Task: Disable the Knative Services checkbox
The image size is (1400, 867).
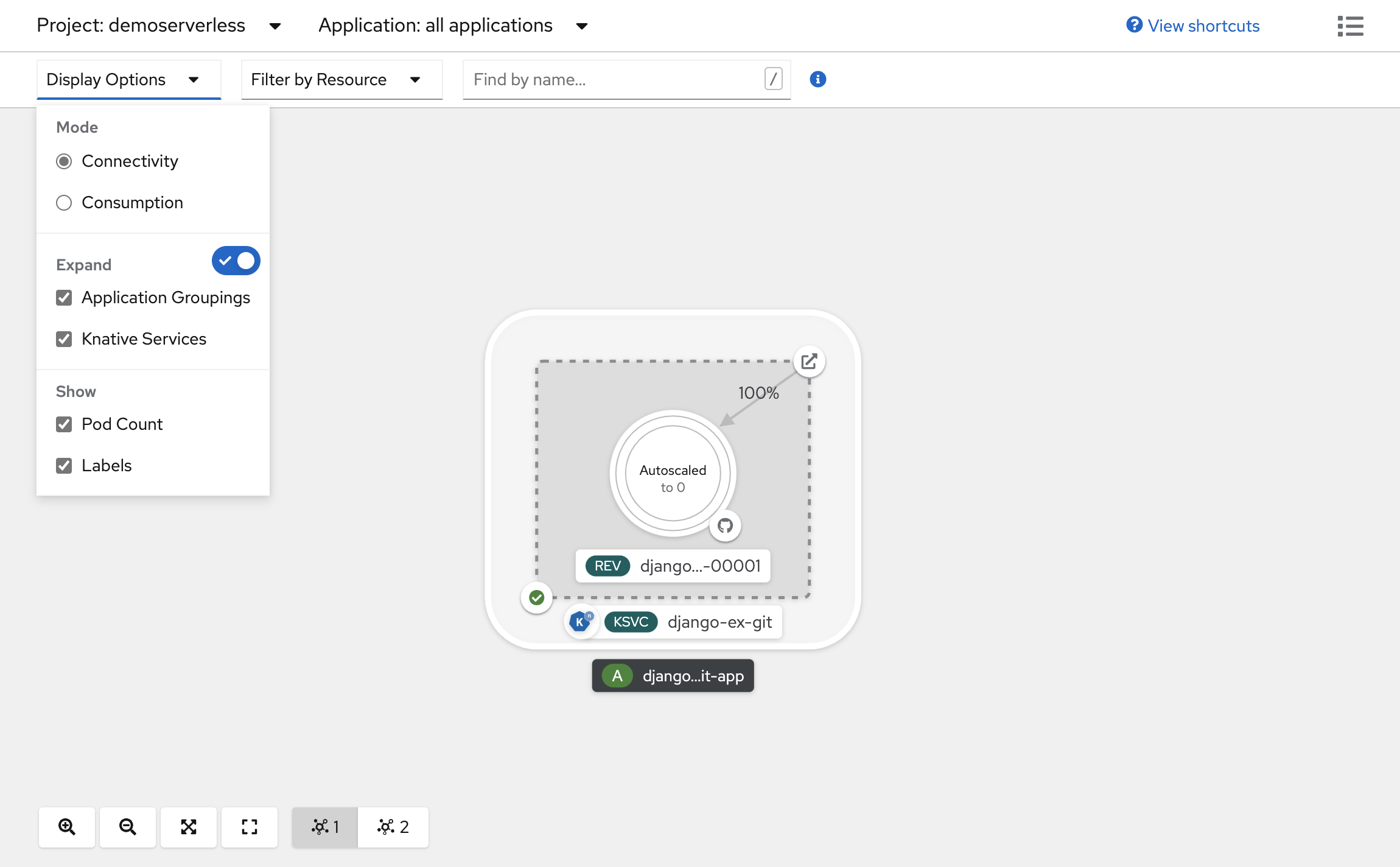Action: coord(63,338)
